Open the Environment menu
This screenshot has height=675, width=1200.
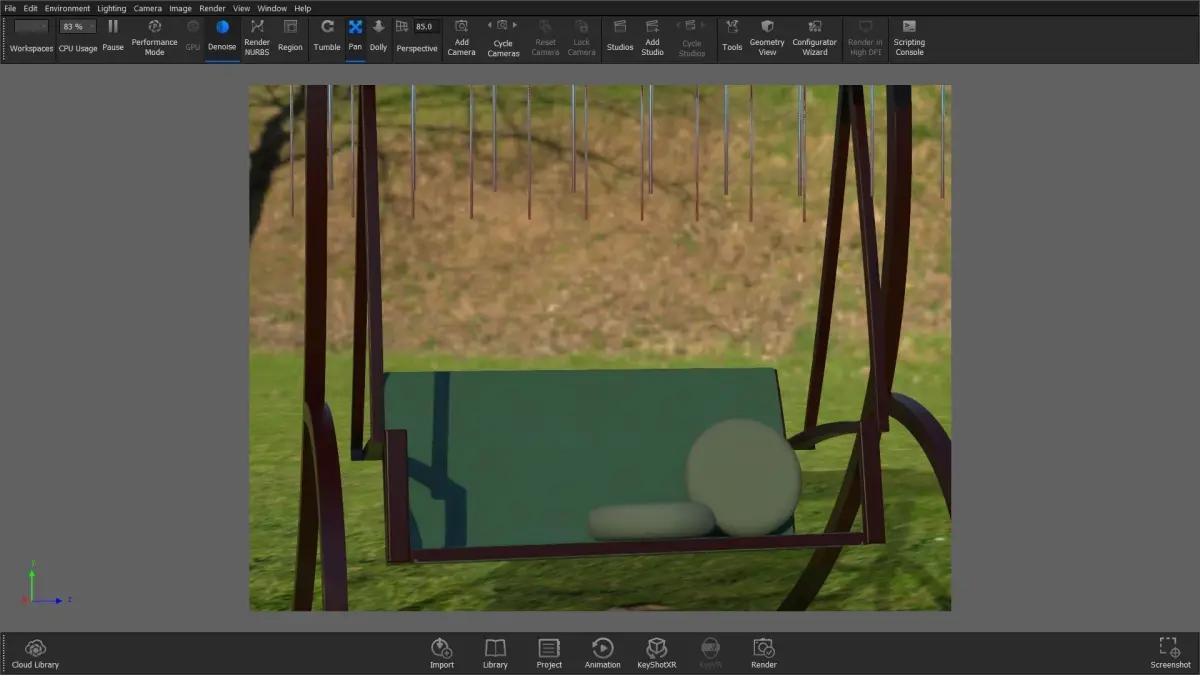click(67, 8)
